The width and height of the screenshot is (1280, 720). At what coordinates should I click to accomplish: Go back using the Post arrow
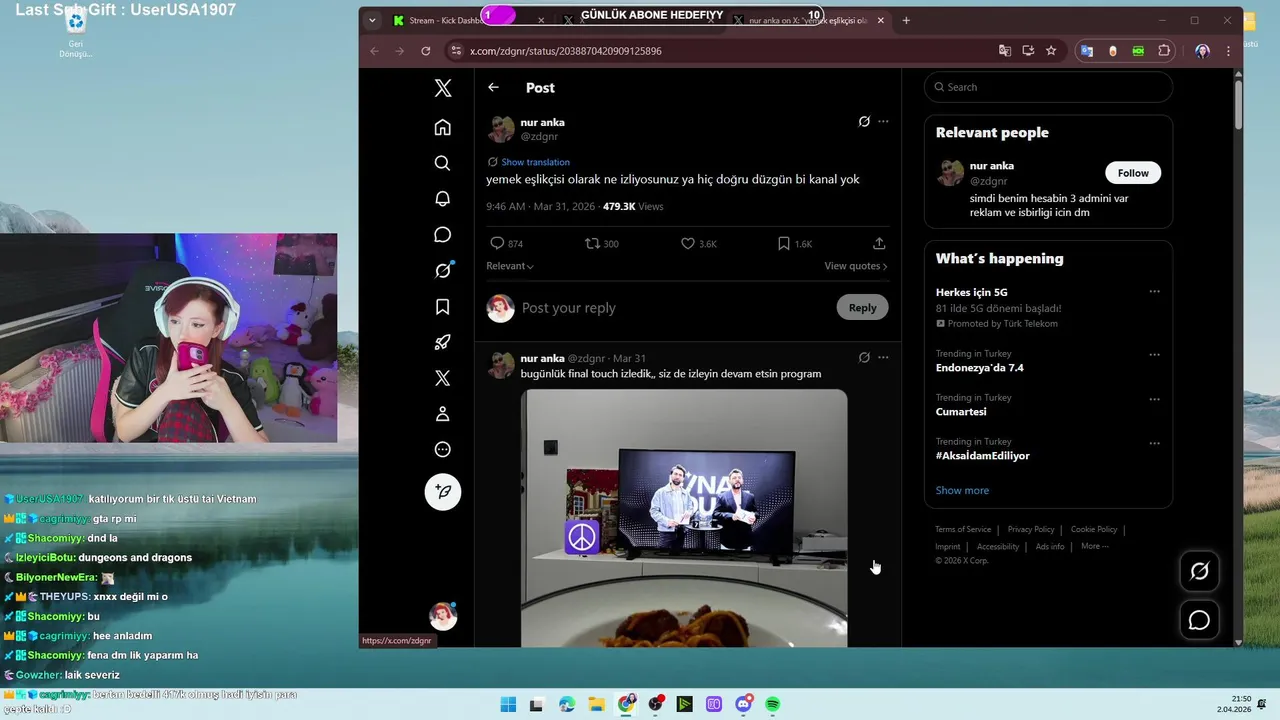point(493,87)
